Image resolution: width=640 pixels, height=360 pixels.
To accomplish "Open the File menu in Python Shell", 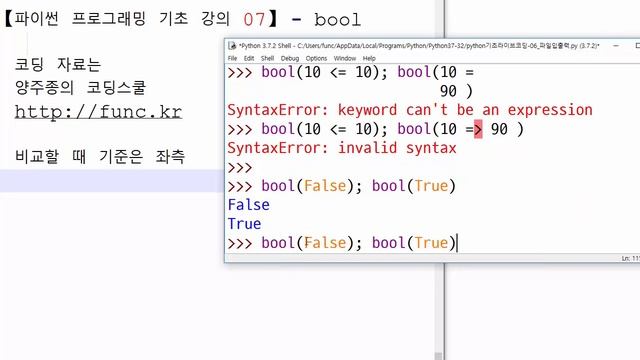I will tap(232, 58).
